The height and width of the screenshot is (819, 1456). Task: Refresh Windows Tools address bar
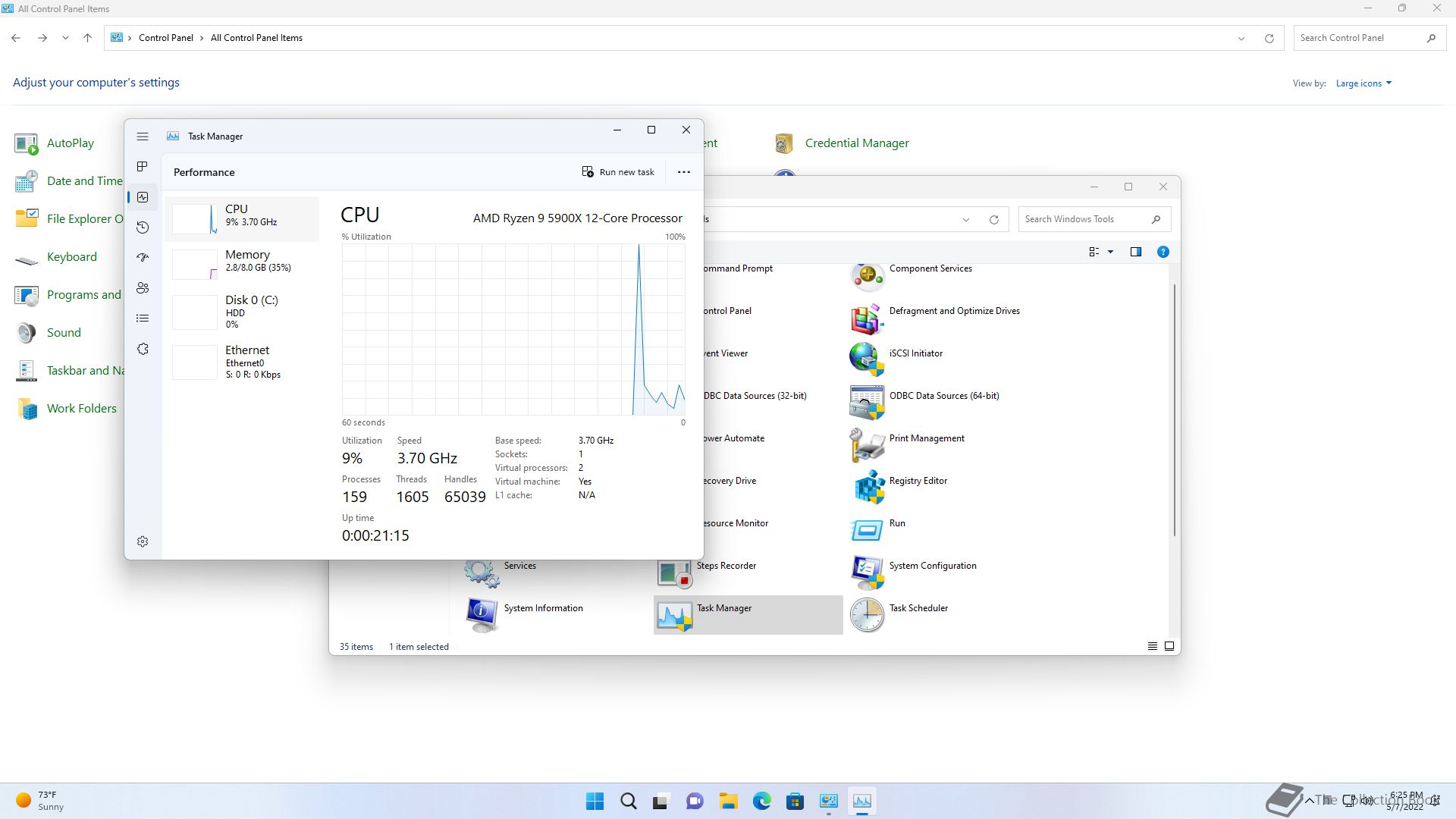(993, 220)
